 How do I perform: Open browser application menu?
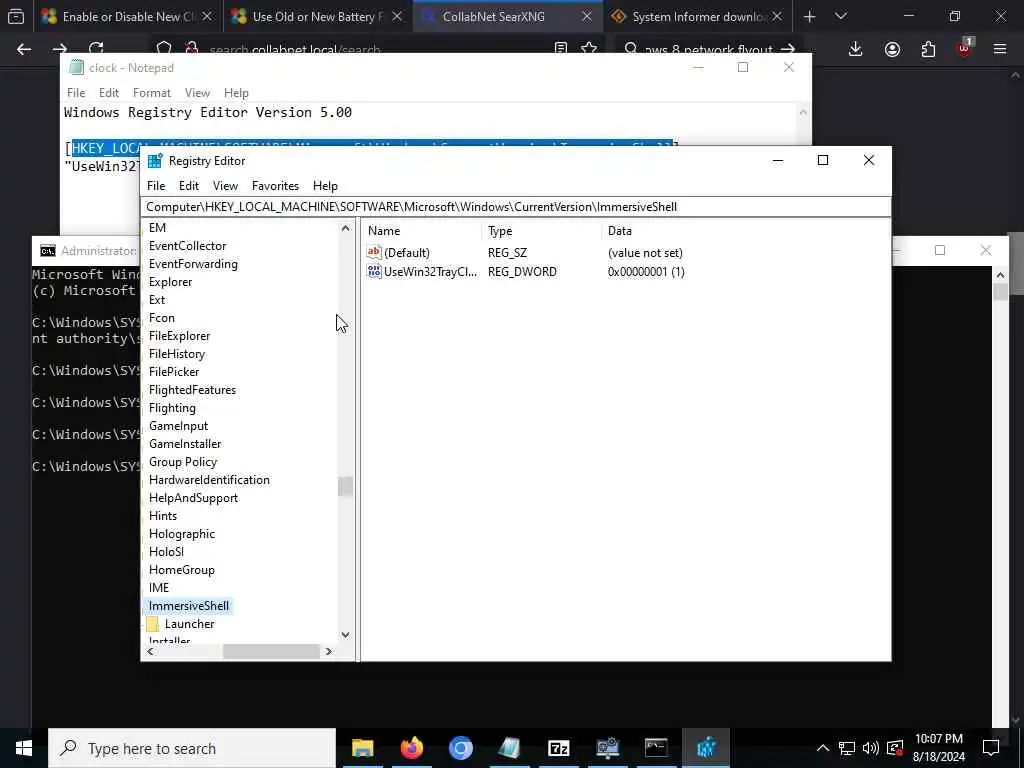1000,49
